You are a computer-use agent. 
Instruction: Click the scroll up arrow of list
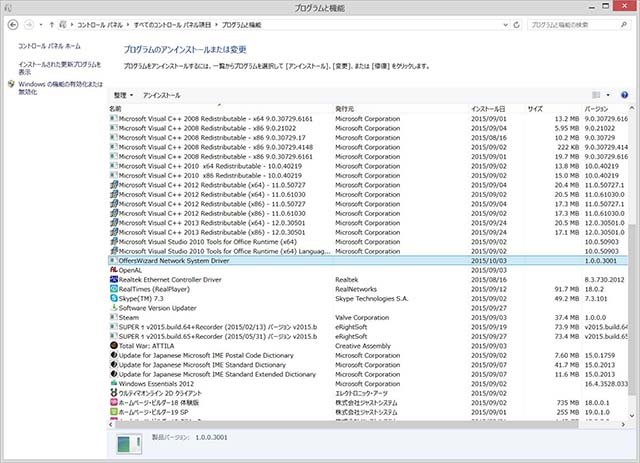(x=632, y=108)
